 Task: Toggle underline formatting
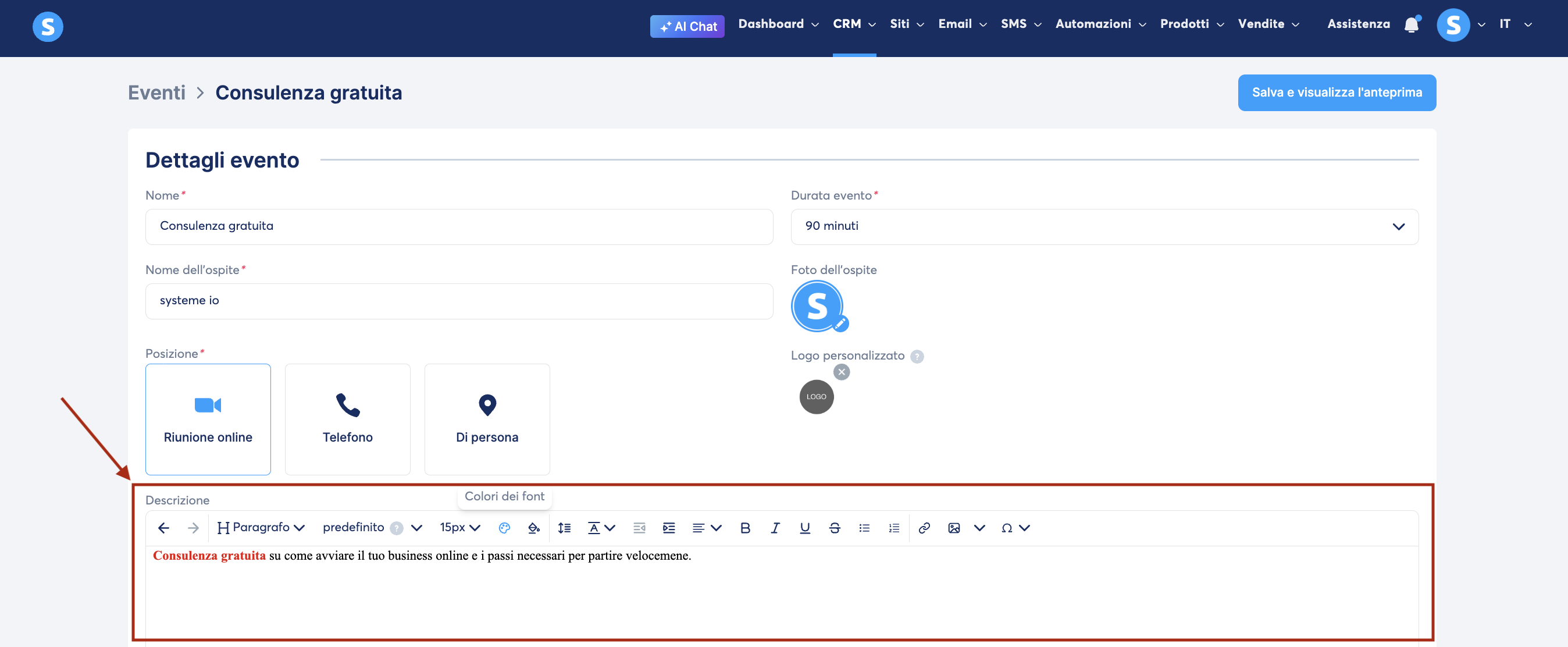(805, 528)
